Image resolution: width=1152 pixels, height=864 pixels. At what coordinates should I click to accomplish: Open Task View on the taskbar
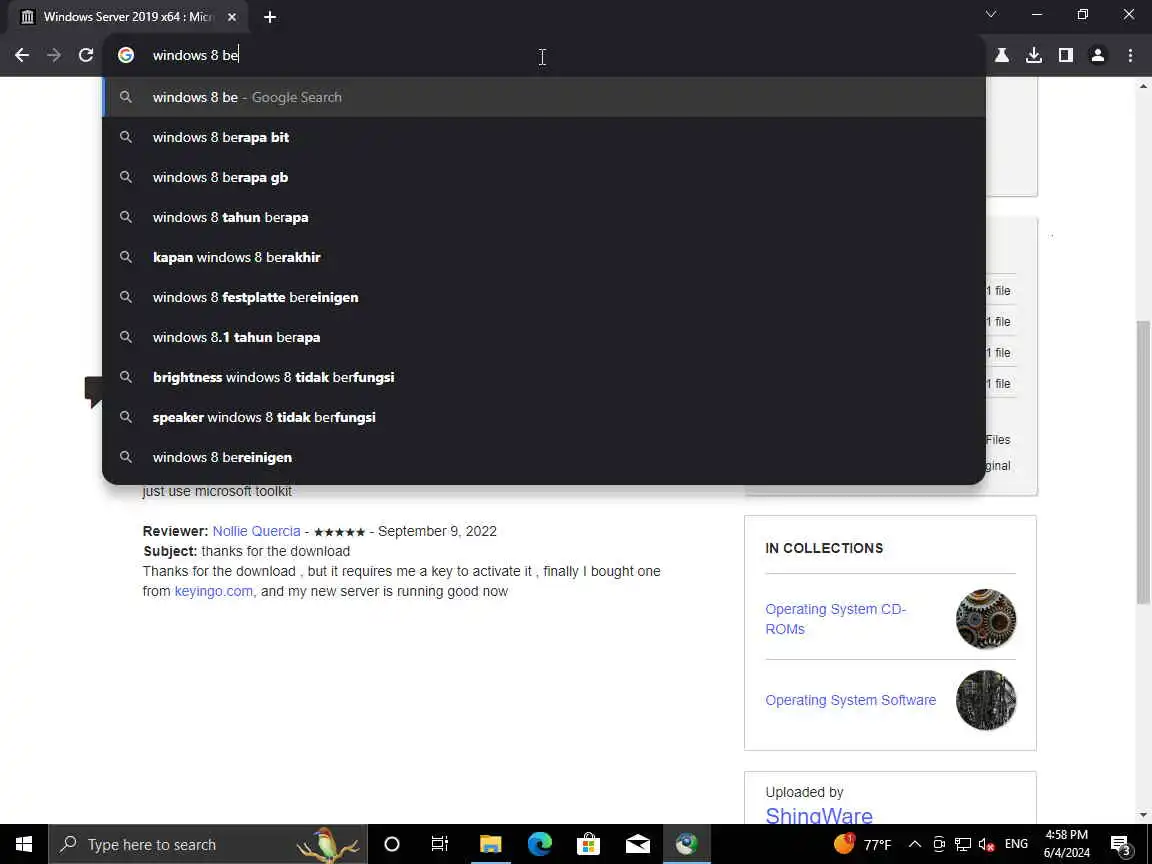point(439,844)
